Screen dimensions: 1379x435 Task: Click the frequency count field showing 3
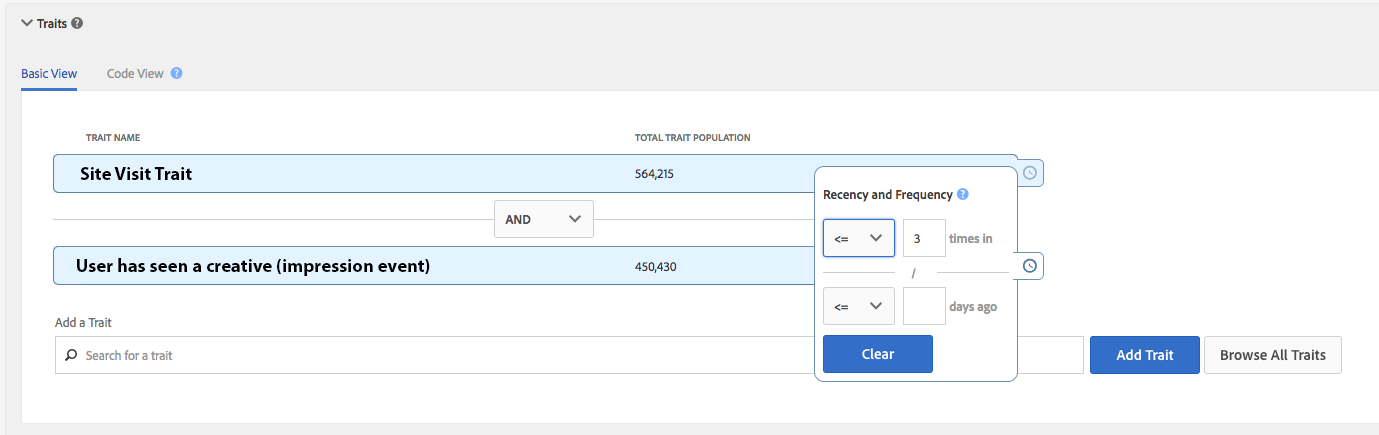coord(924,238)
